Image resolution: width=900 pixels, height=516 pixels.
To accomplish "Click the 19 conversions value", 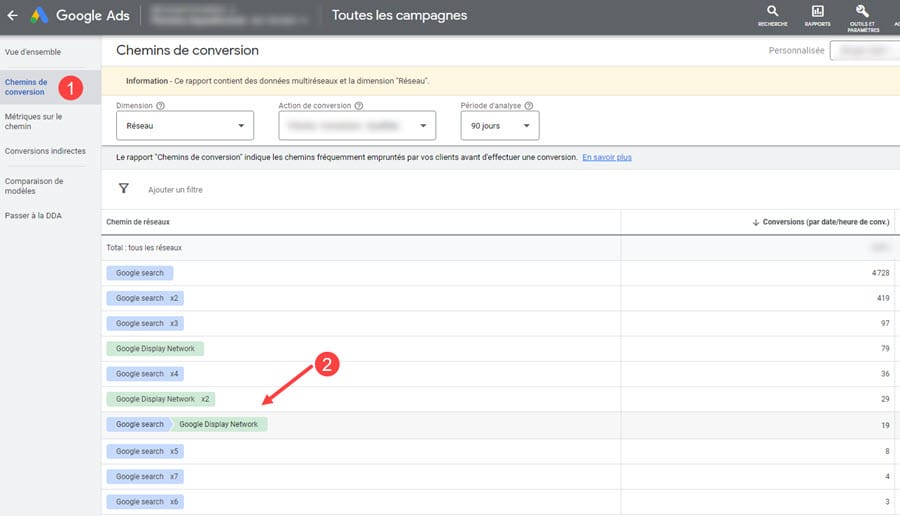I will [885, 425].
